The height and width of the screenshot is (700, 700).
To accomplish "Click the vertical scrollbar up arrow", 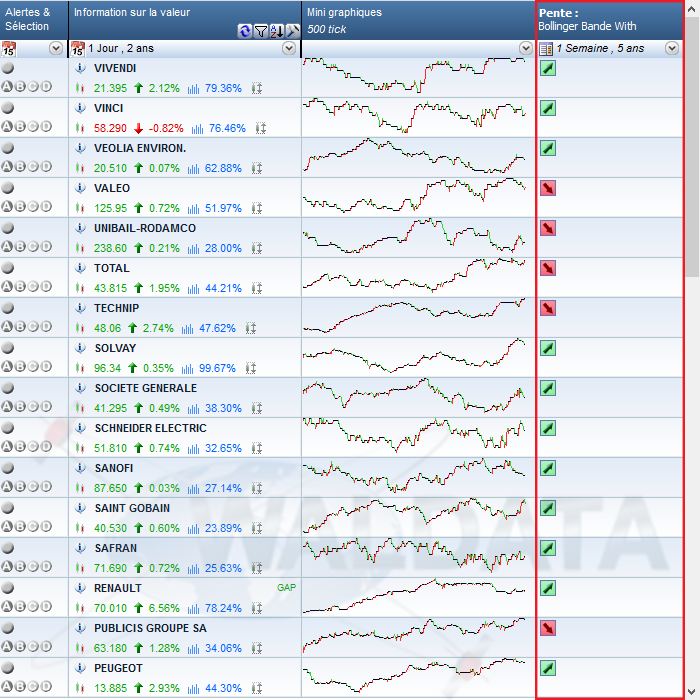I will [692, 8].
